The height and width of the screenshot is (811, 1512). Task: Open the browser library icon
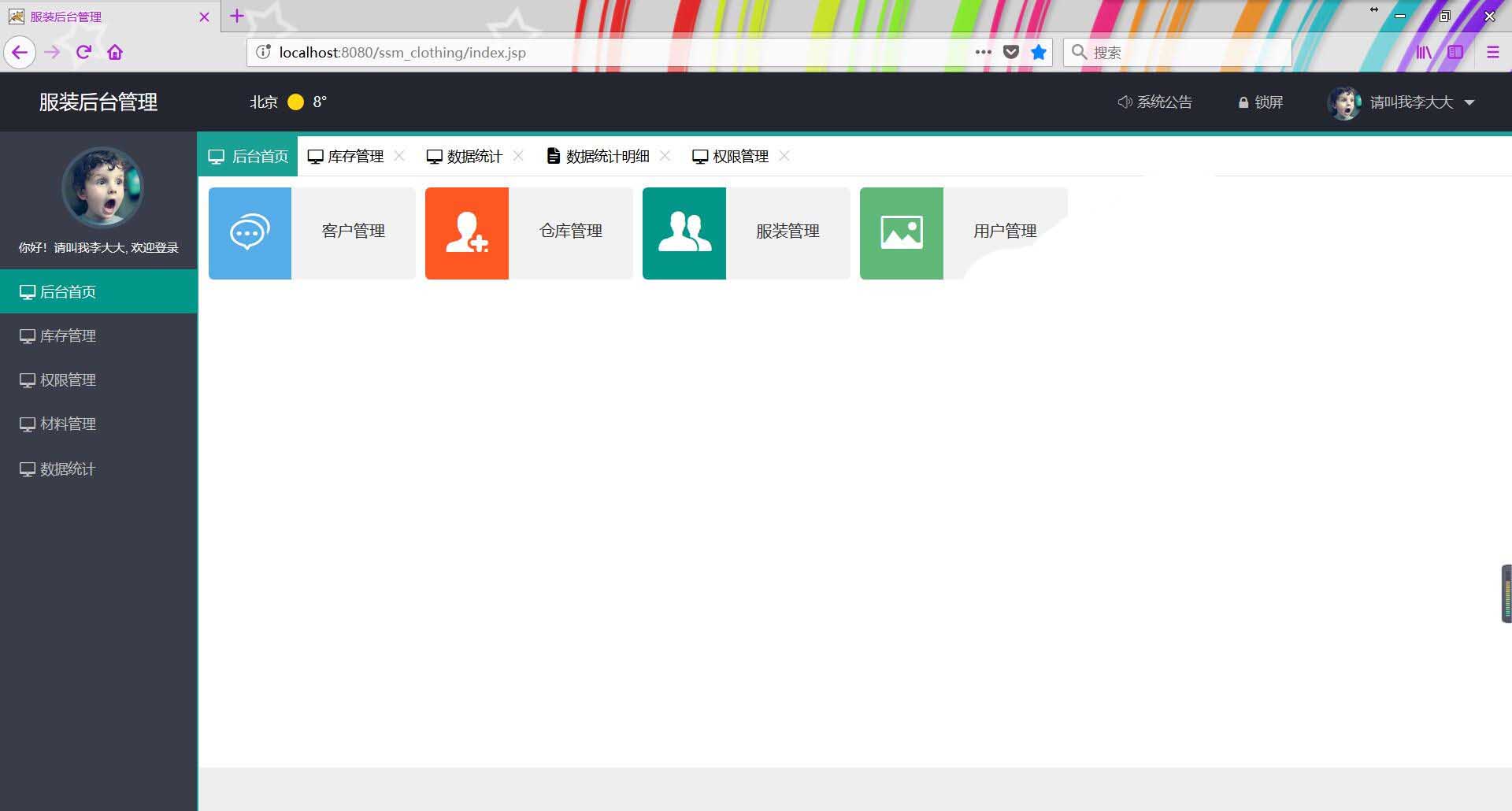pos(1425,53)
